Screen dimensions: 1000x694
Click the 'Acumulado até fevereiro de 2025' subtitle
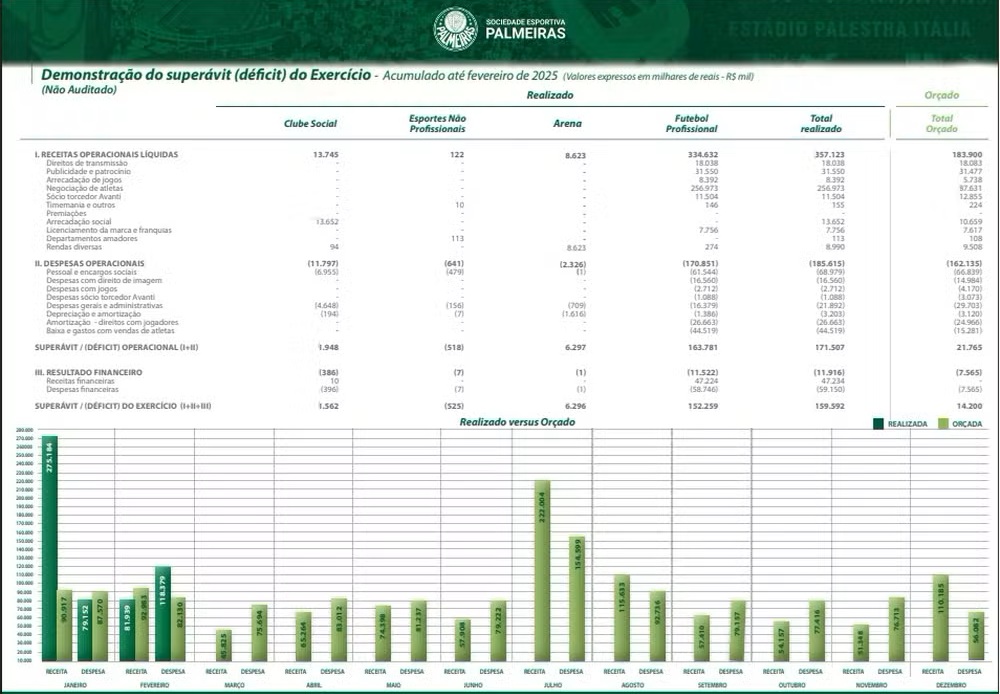[x=470, y=76]
